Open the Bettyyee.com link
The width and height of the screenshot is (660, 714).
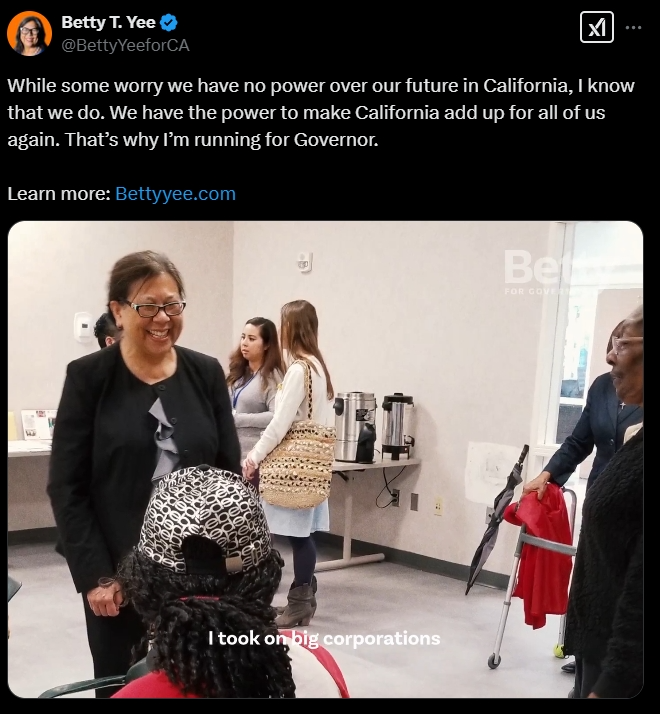175,194
